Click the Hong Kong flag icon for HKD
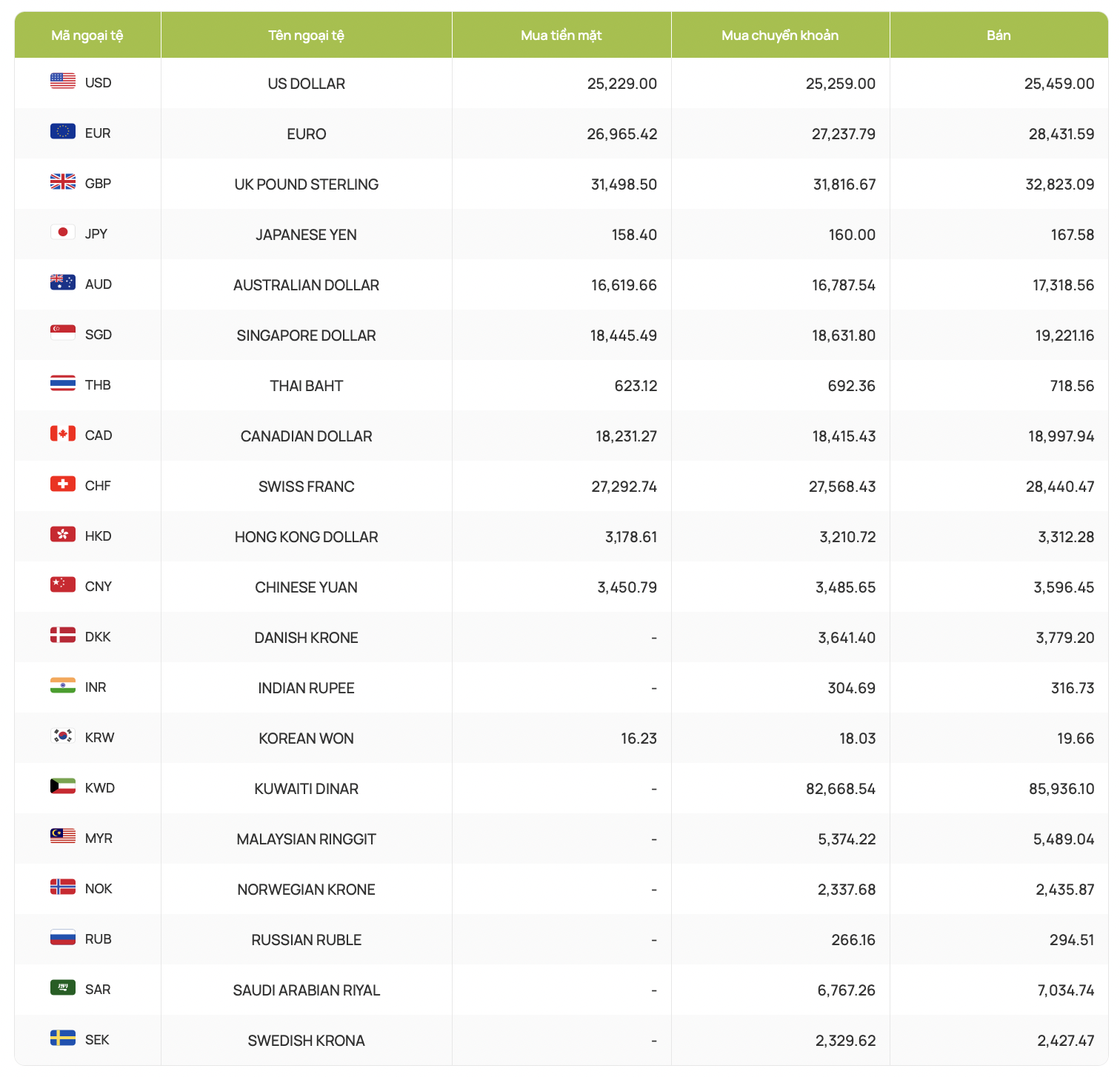This screenshot has width=1120, height=1077. point(63,534)
